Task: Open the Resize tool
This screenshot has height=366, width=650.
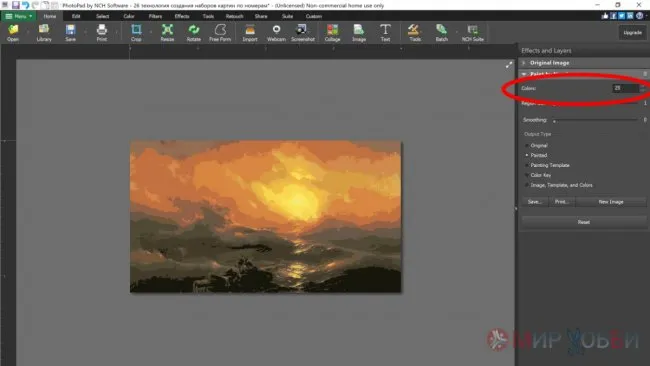Action: coord(167,32)
